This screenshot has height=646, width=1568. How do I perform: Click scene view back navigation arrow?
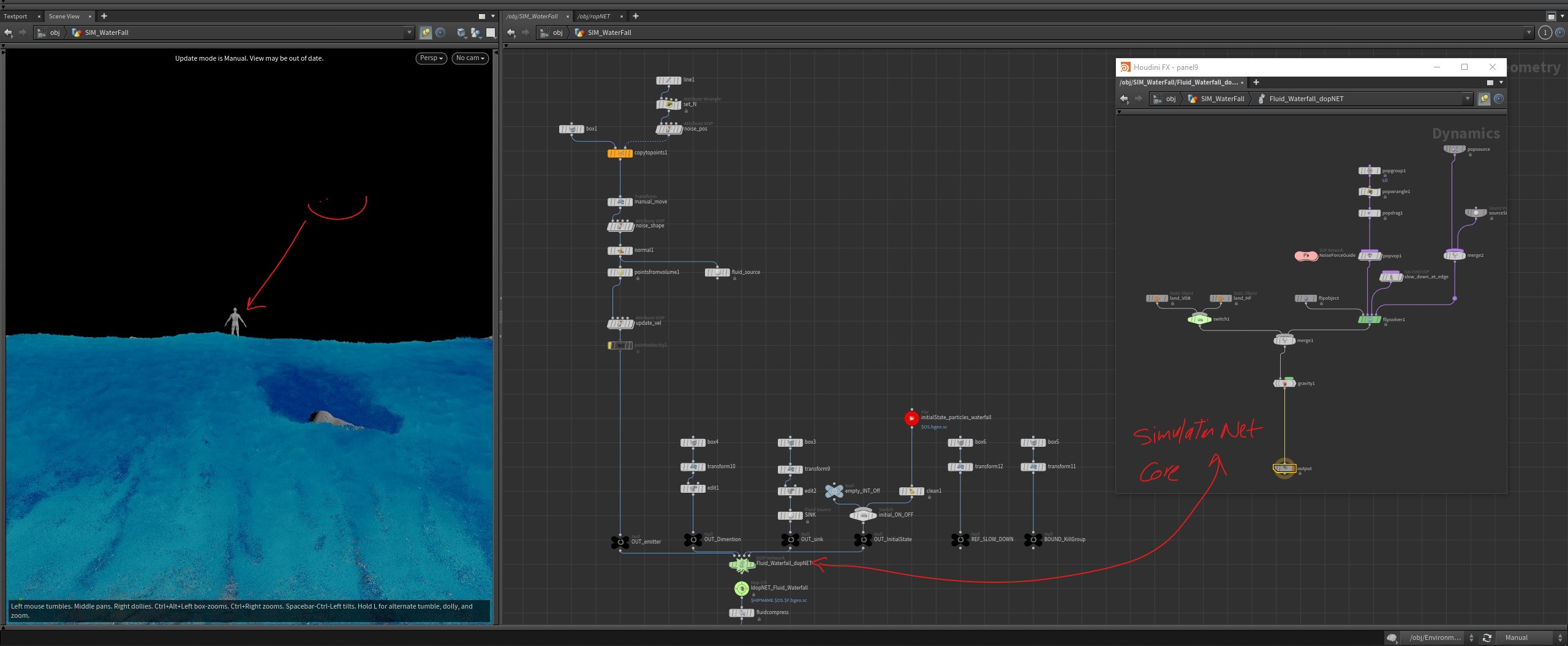coord(9,32)
